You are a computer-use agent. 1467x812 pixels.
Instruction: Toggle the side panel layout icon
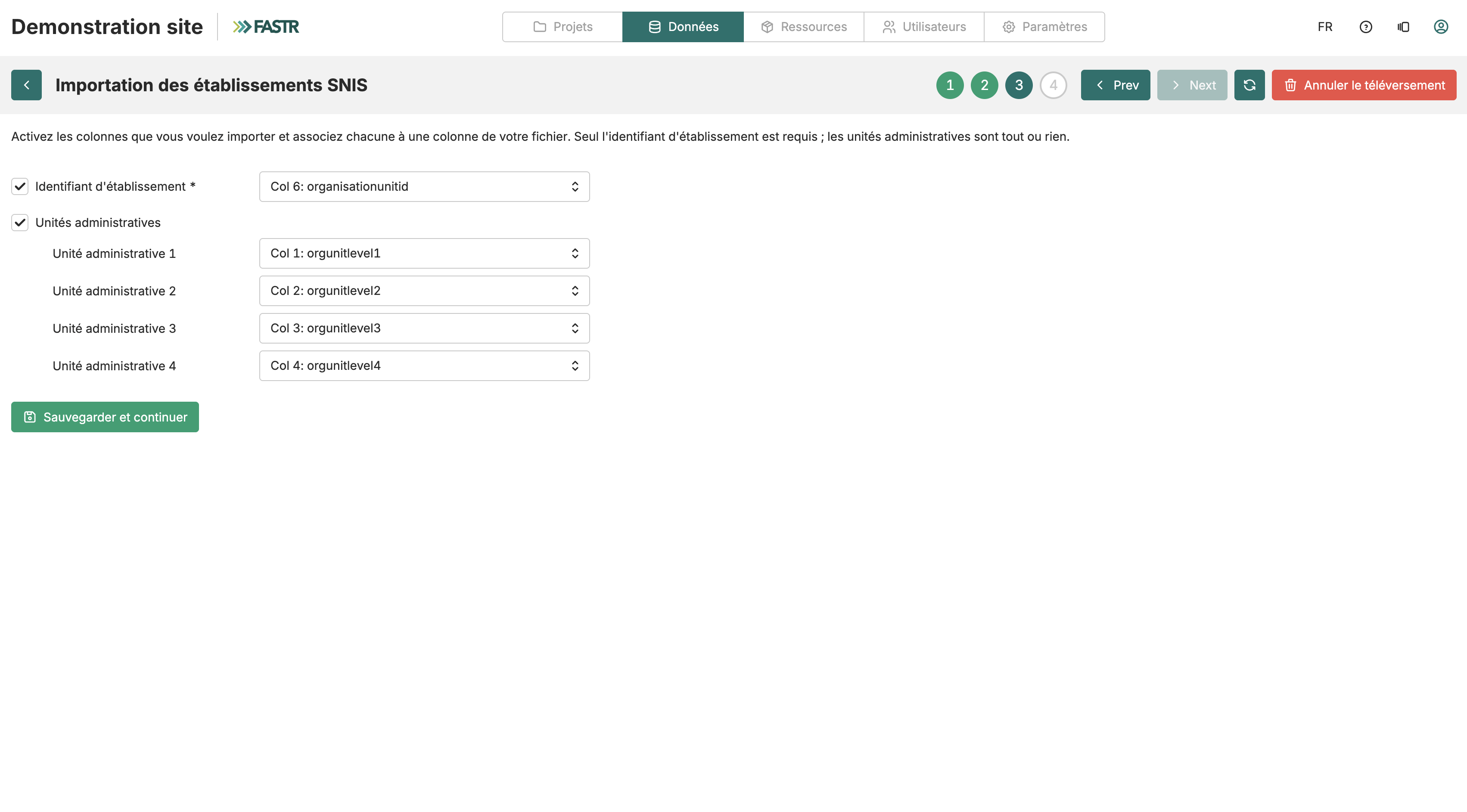point(1403,27)
